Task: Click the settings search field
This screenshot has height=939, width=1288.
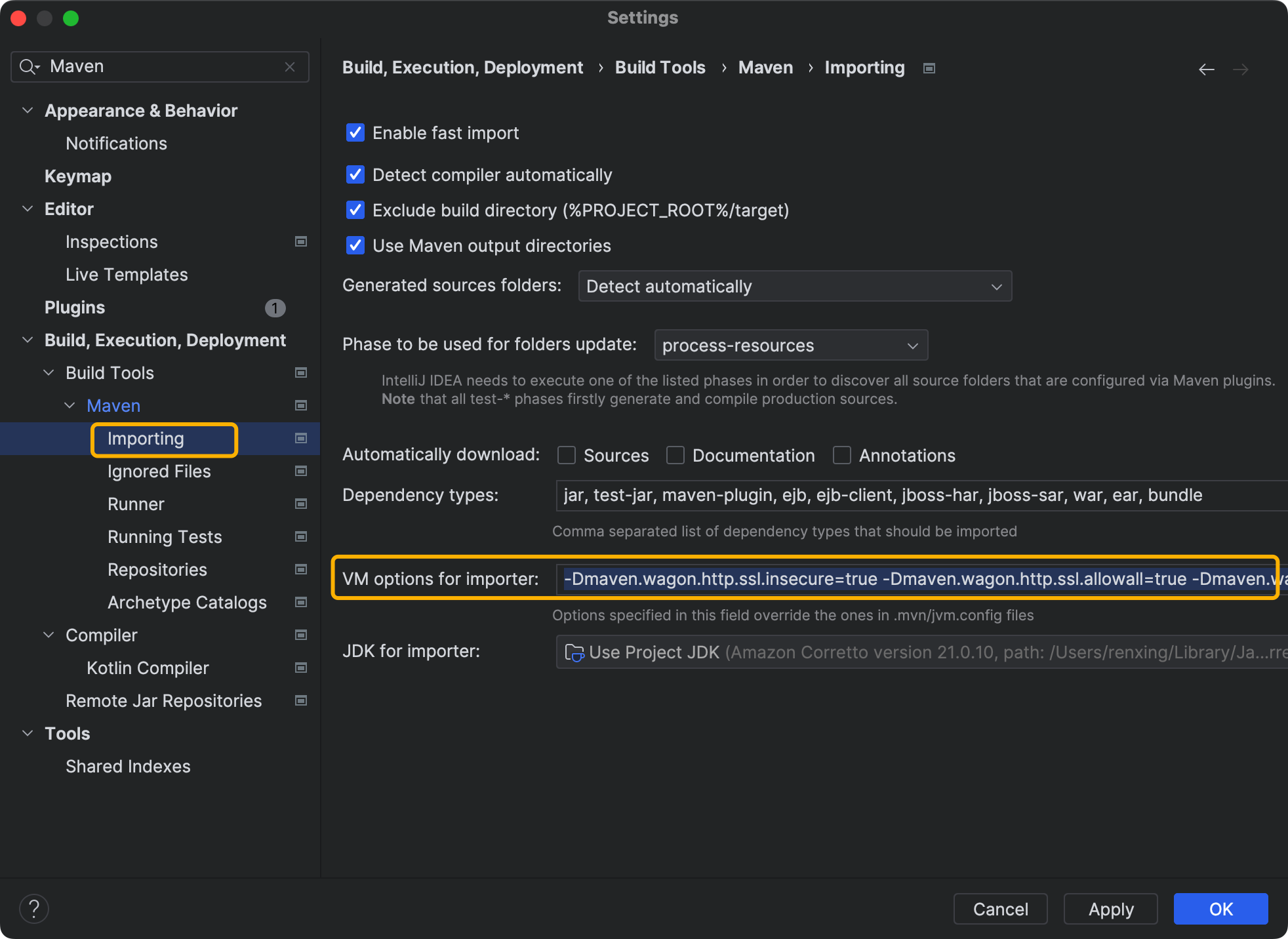Action: point(160,67)
